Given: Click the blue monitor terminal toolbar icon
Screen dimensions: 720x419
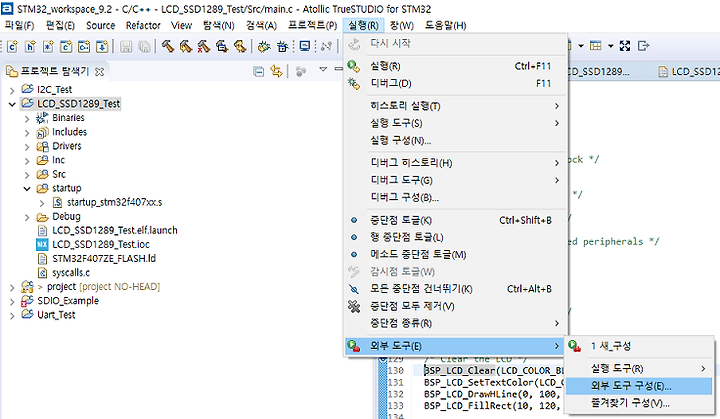Looking at the screenshot, I should pos(304,46).
